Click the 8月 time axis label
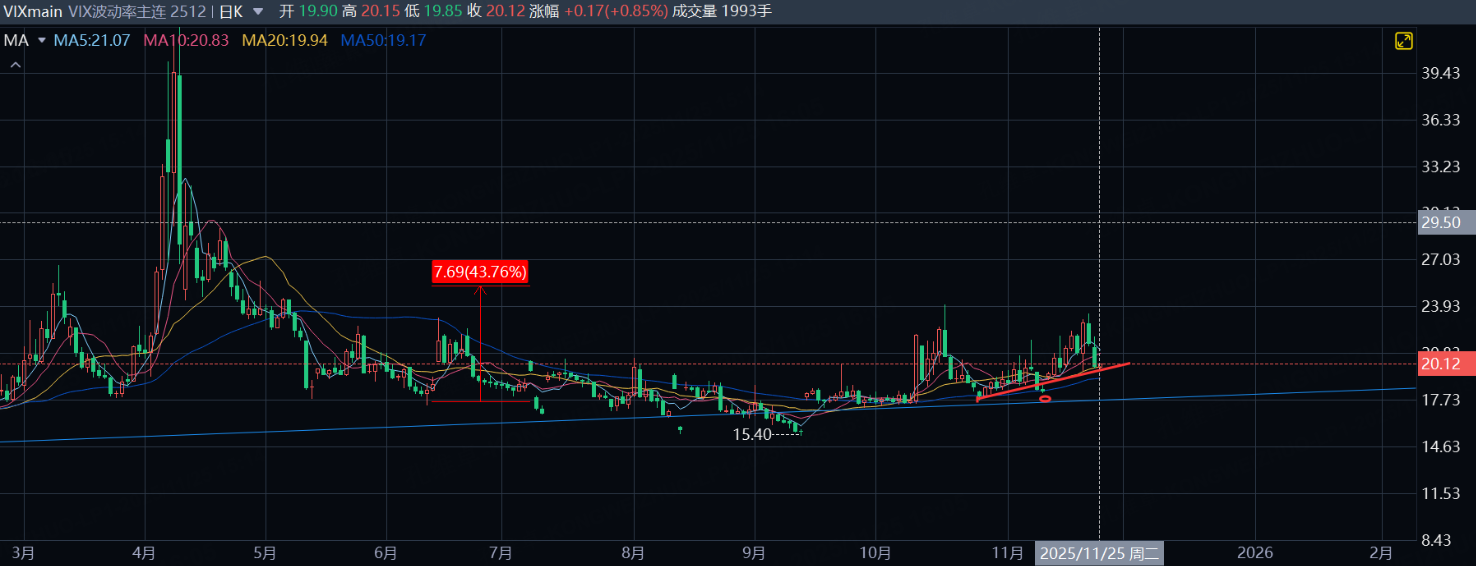1476x566 pixels. [633, 553]
